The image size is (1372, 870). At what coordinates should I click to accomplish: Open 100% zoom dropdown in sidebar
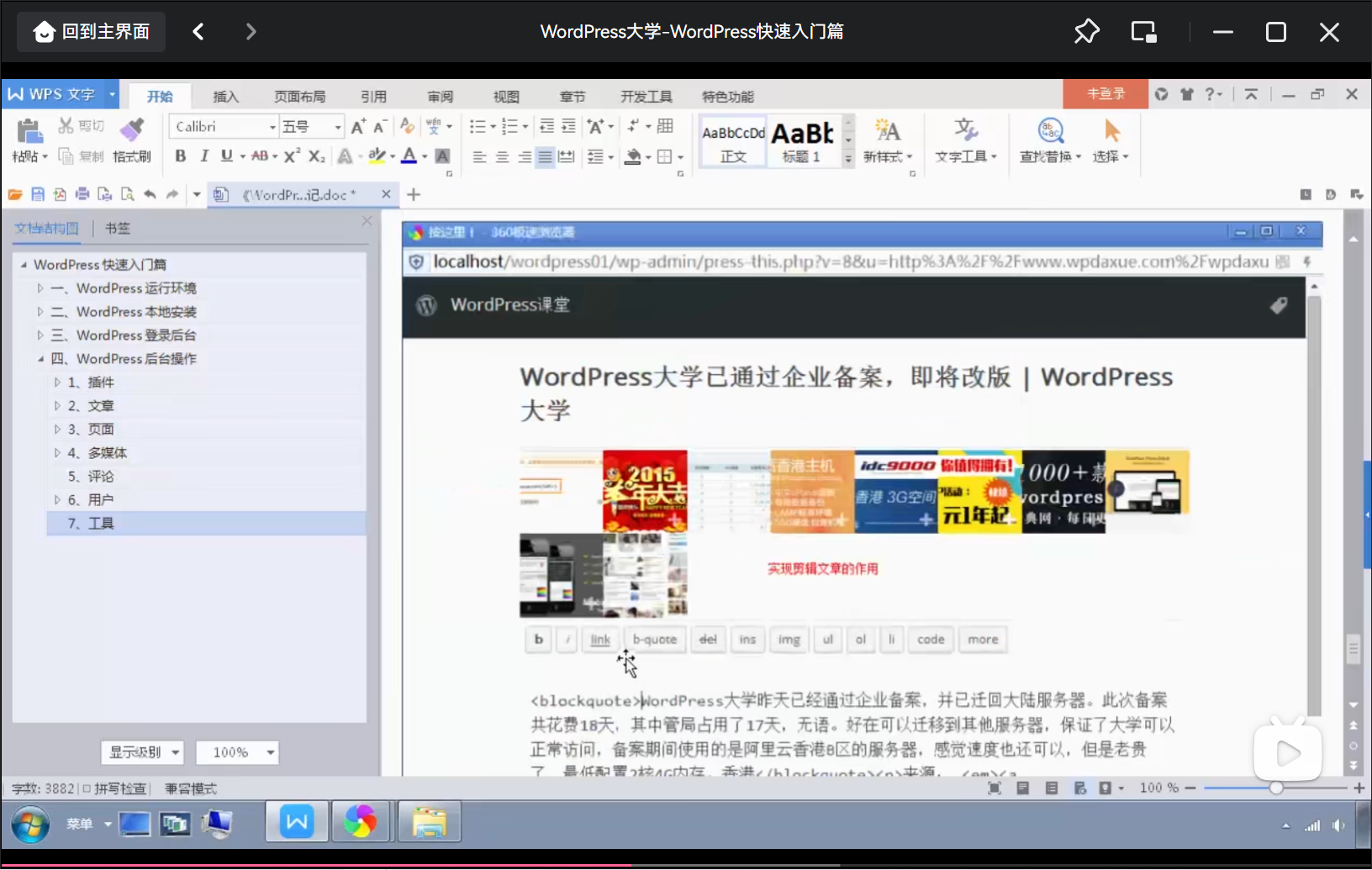pos(237,752)
